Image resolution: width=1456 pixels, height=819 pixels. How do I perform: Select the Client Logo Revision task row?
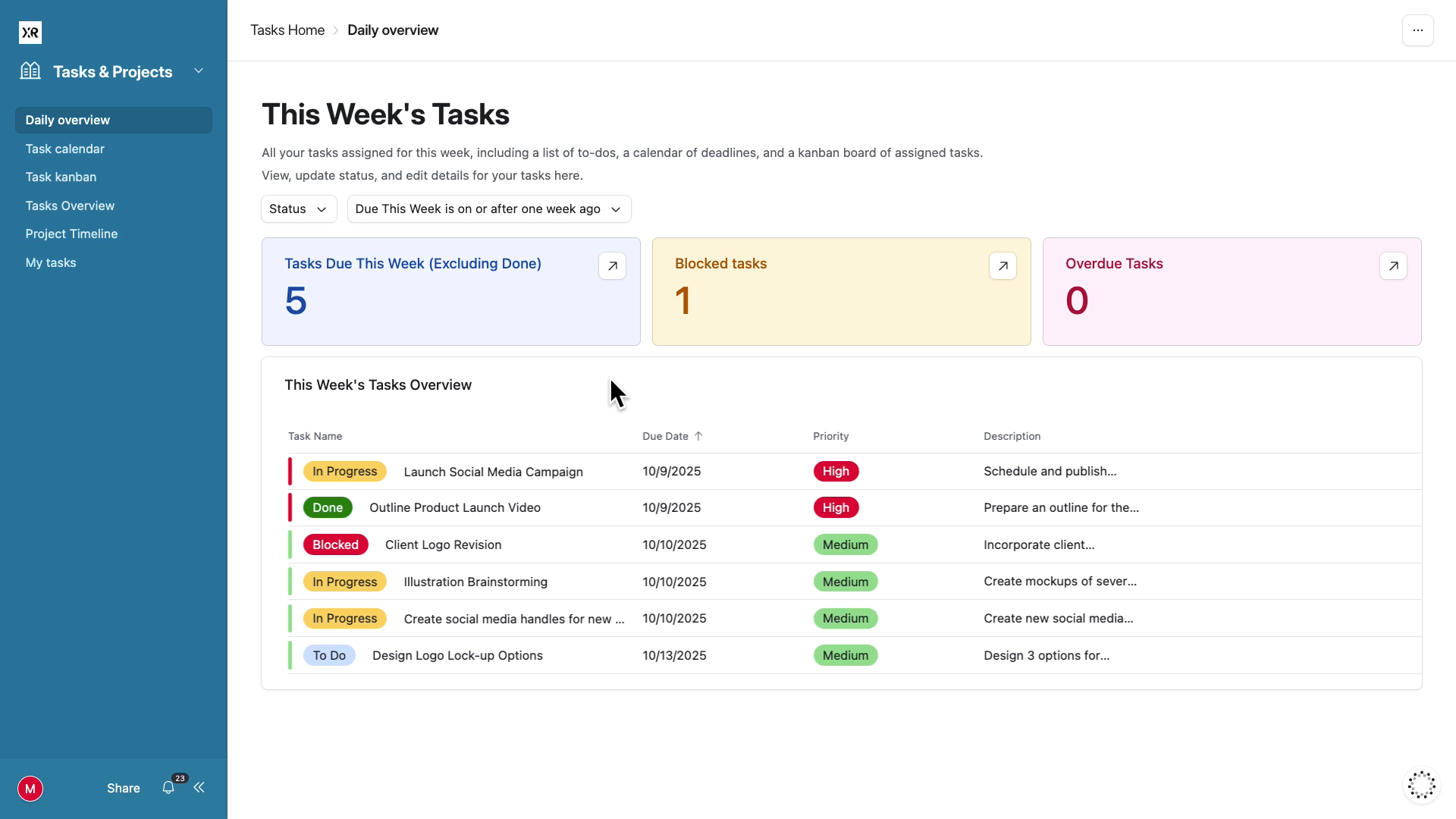point(443,544)
